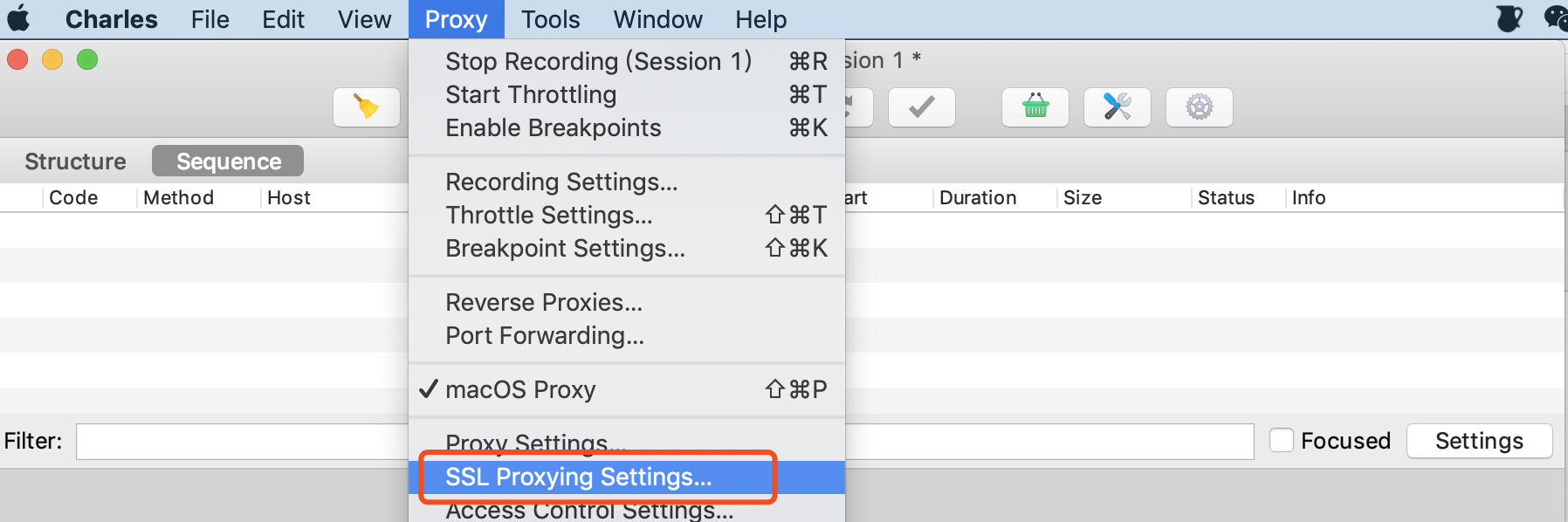Click the Apple logo menu
Viewport: 1568px width, 522px height.
pyautogui.click(x=18, y=18)
